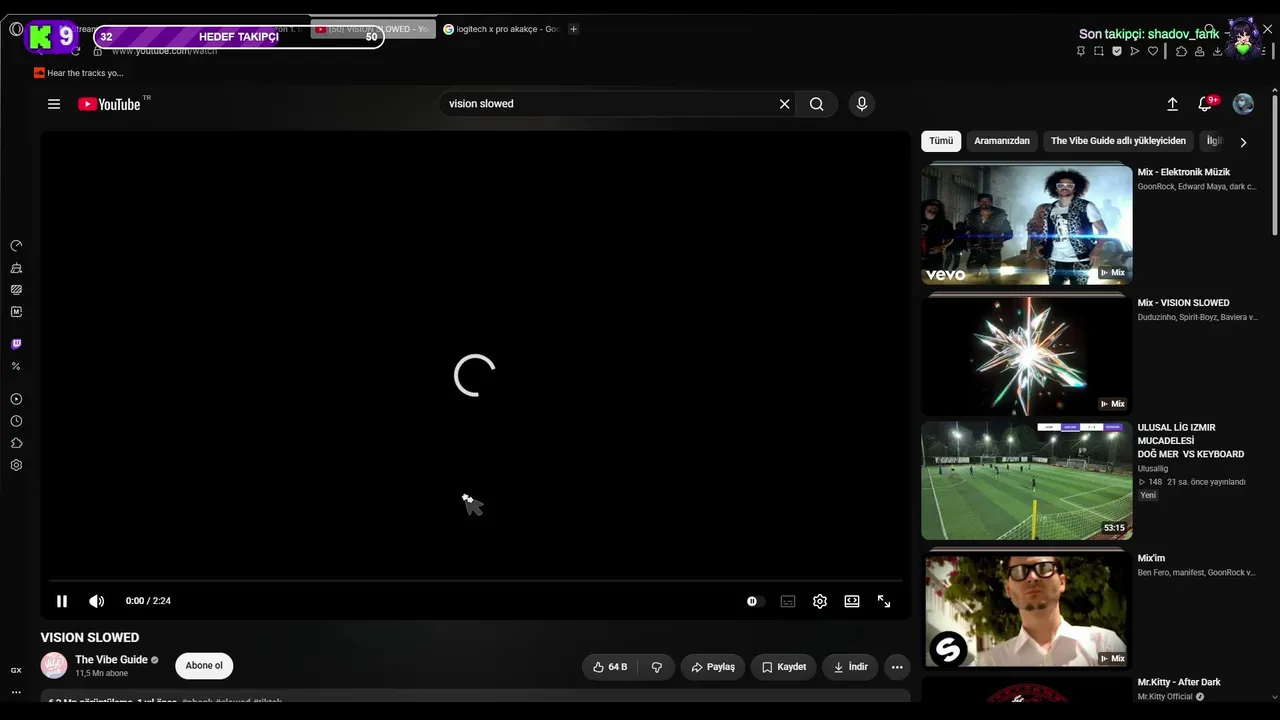1280x720 pixels.
Task: Select the Tümü filter chip
Action: [x=941, y=141]
